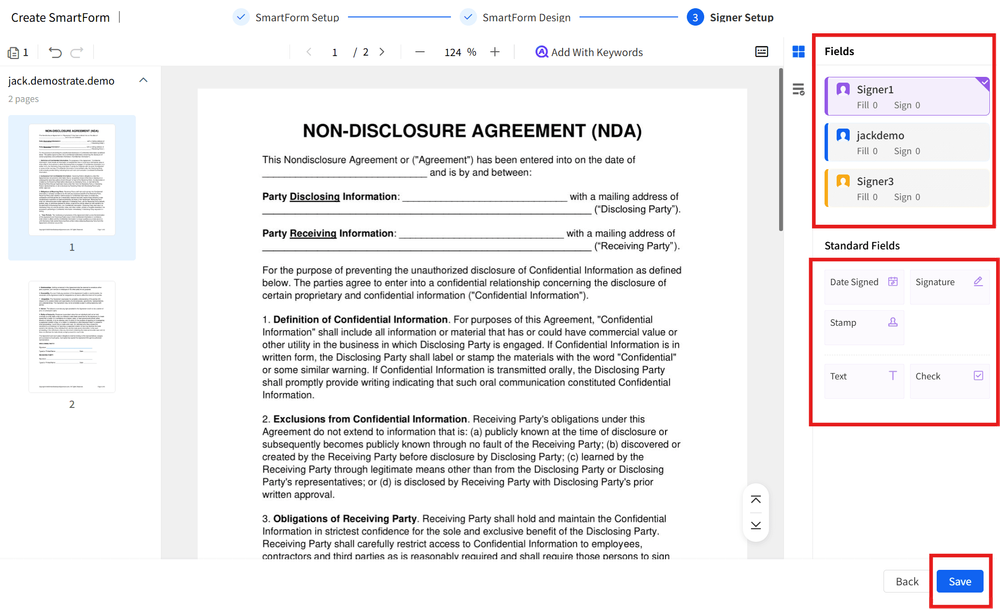Select the jackdemo recipient card

click(907, 142)
